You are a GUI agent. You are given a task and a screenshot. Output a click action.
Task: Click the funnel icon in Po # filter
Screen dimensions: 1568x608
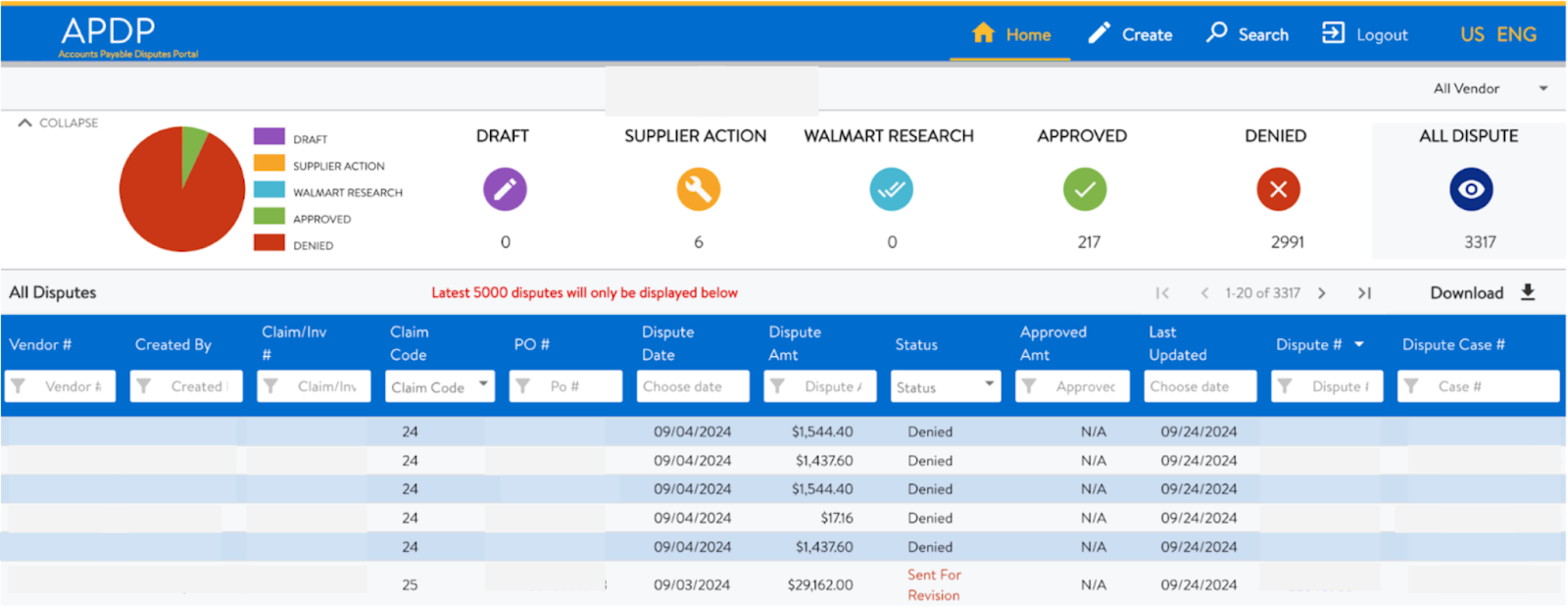[522, 386]
